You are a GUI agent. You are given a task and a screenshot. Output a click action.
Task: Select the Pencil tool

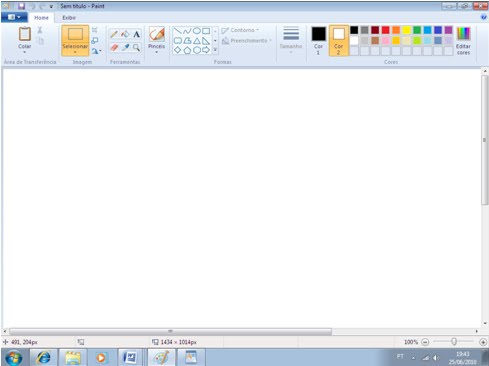(x=114, y=34)
